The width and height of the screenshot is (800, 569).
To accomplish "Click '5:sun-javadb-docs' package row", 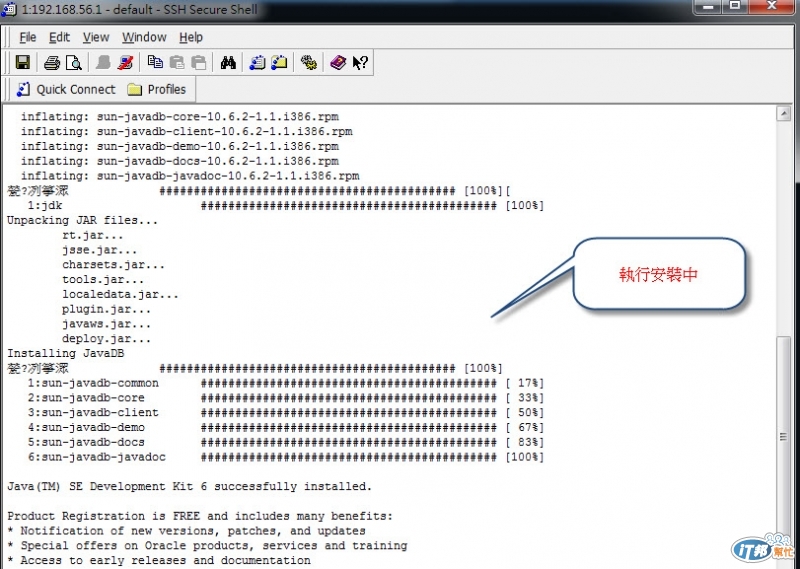I will pos(286,442).
